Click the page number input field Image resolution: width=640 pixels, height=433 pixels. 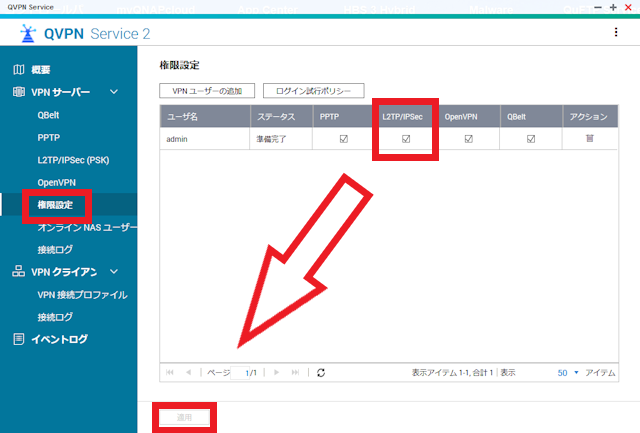(240, 373)
